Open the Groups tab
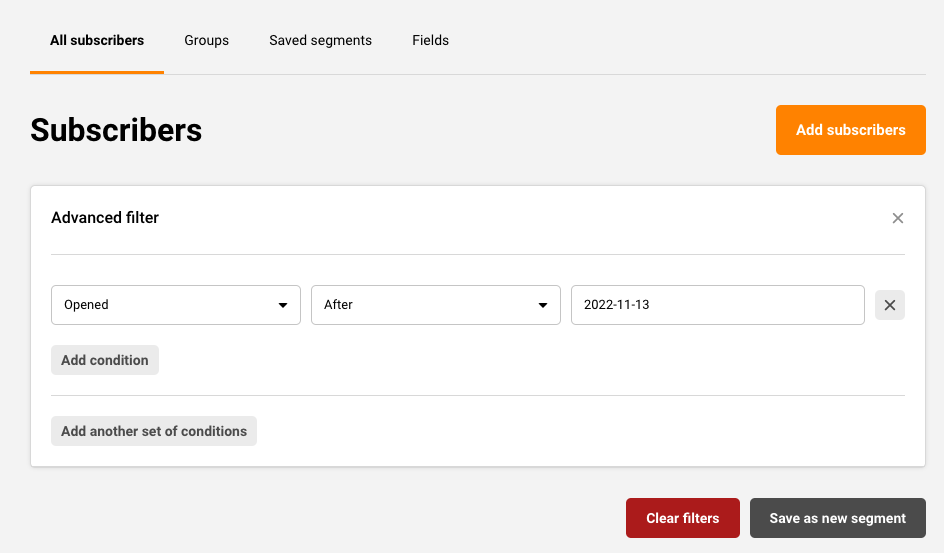This screenshot has height=553, width=944. click(206, 41)
